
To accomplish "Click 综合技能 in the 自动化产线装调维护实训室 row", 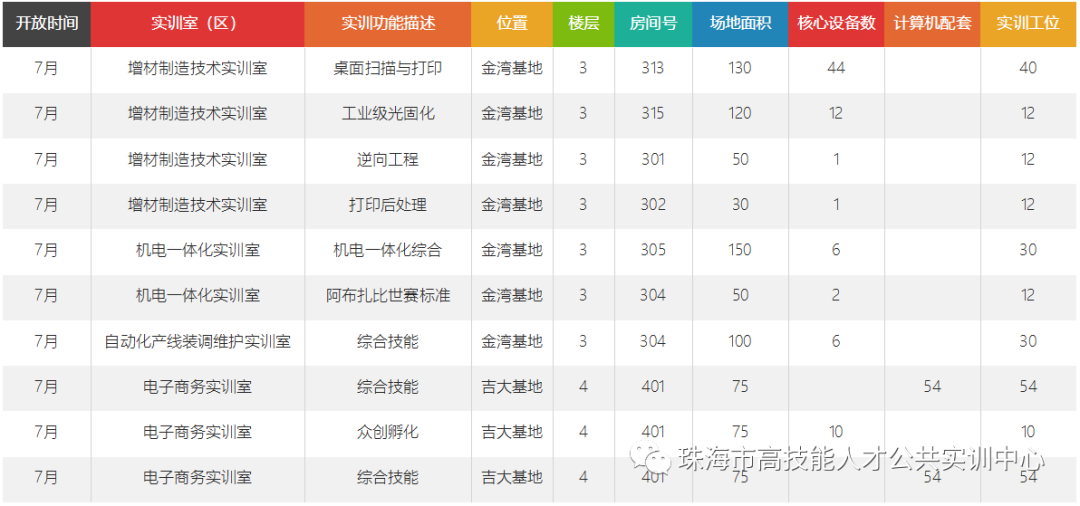I will 388,341.
